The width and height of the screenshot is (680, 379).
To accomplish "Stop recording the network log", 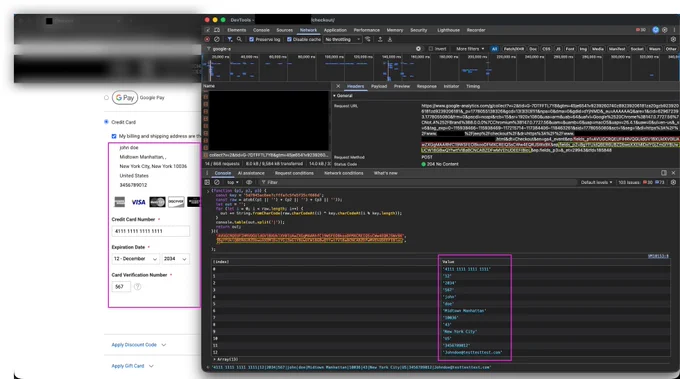I will coord(207,39).
